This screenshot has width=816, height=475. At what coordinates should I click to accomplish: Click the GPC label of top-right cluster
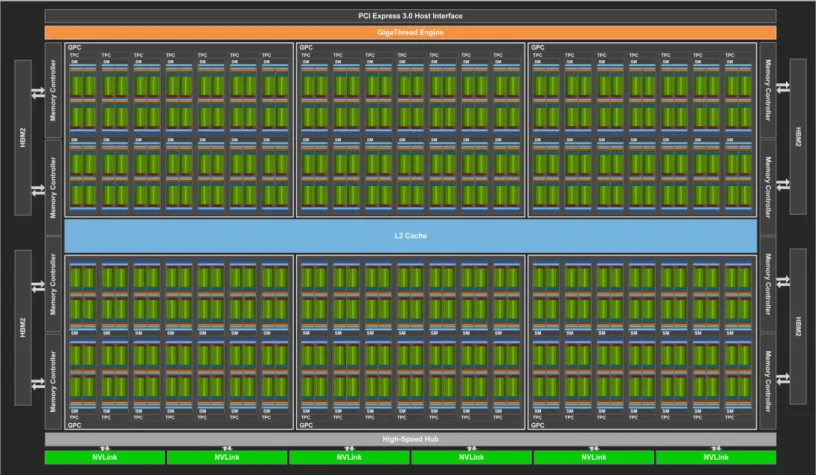[x=538, y=47]
